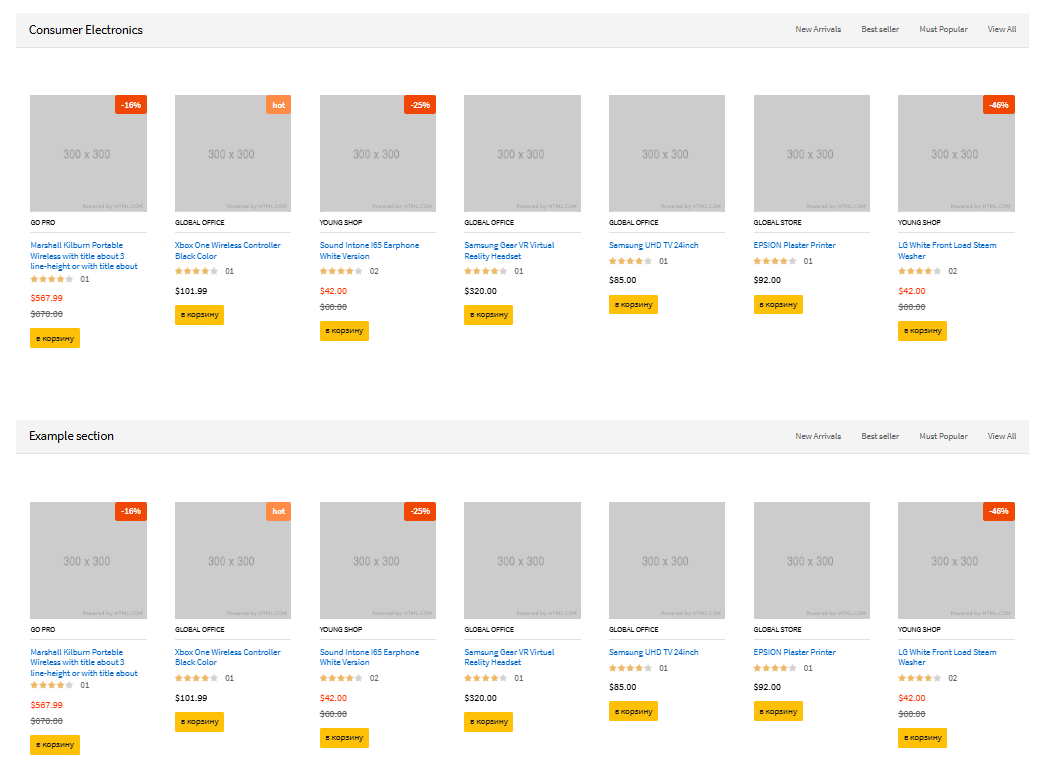Click the -25% badge in Consumer Electronics

coord(420,105)
